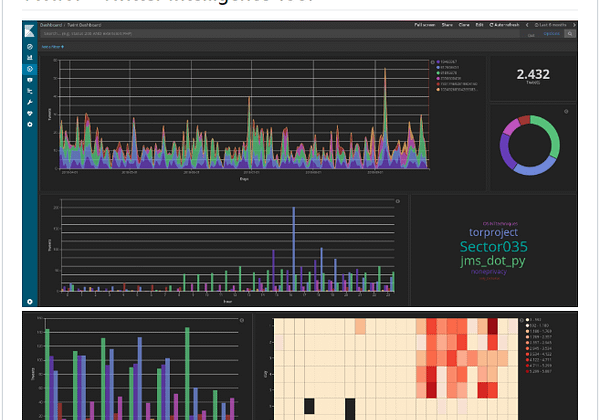The height and width of the screenshot is (420, 600).
Task: Click the first legend color dot in area chart
Action: 439,62
